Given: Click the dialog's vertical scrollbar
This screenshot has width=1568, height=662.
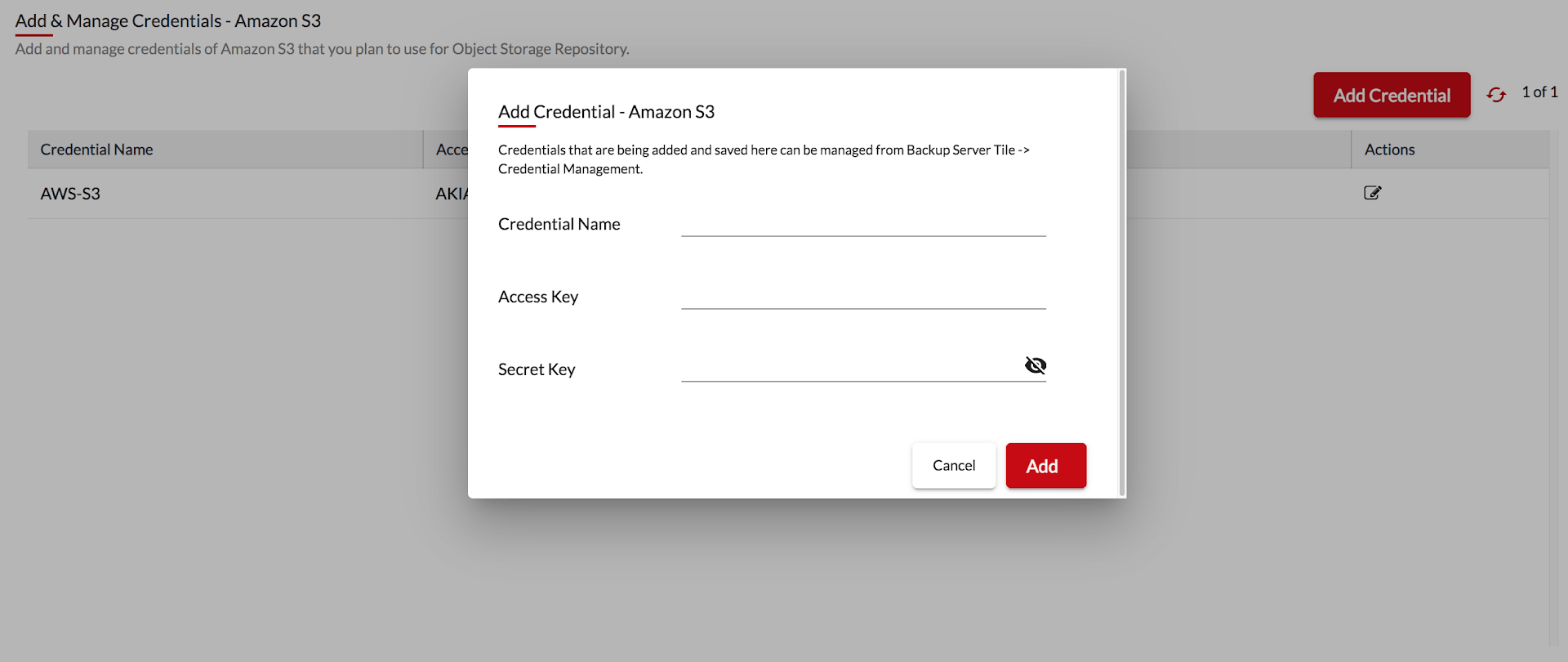Looking at the screenshot, I should coord(1122,283).
